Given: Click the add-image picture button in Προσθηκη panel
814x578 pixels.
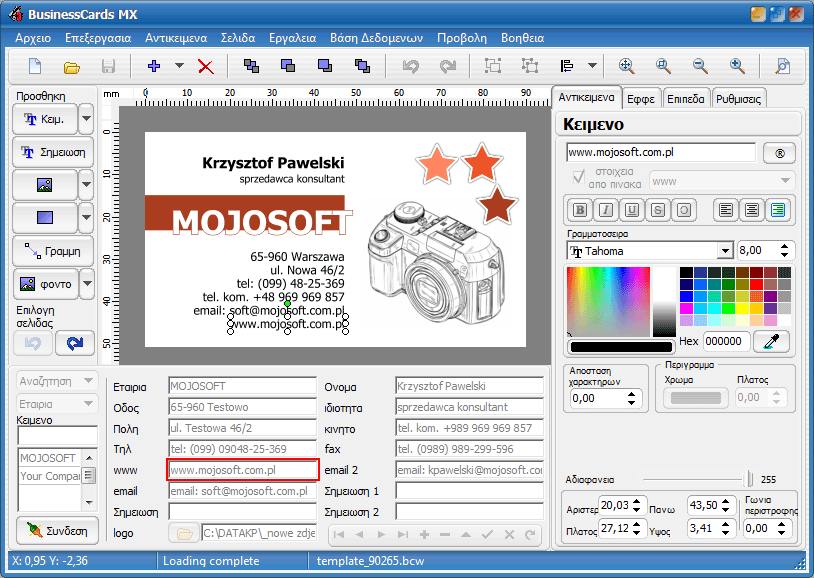Looking at the screenshot, I should point(45,184).
